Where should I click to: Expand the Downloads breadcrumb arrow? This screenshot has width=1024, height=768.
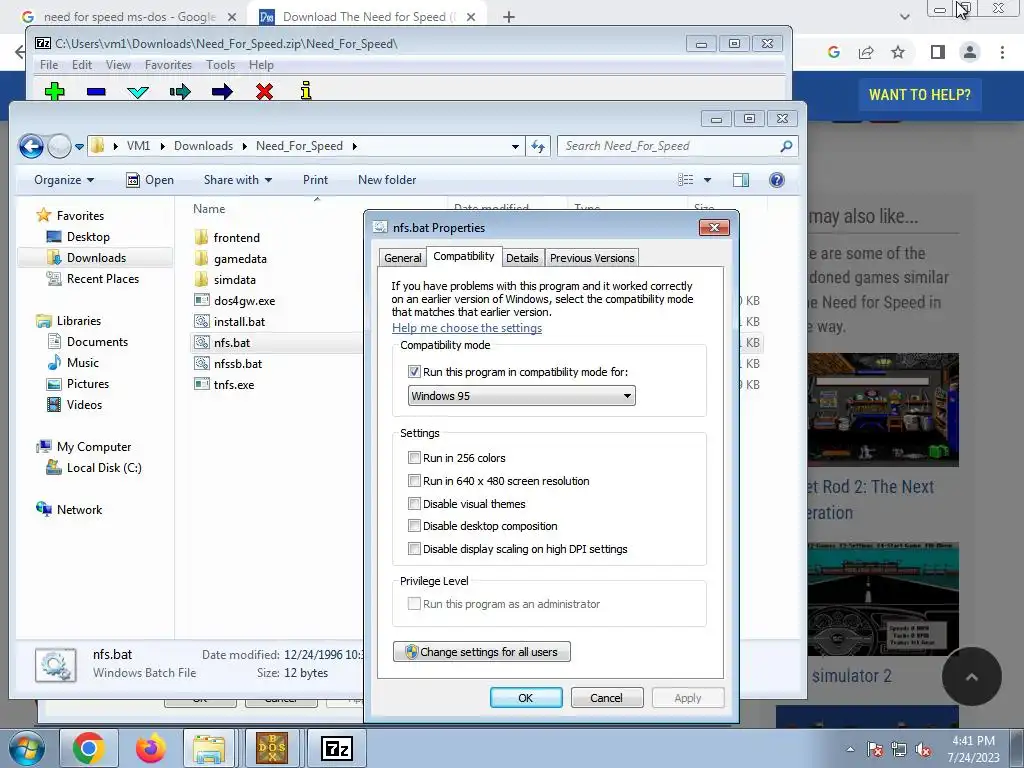click(244, 146)
